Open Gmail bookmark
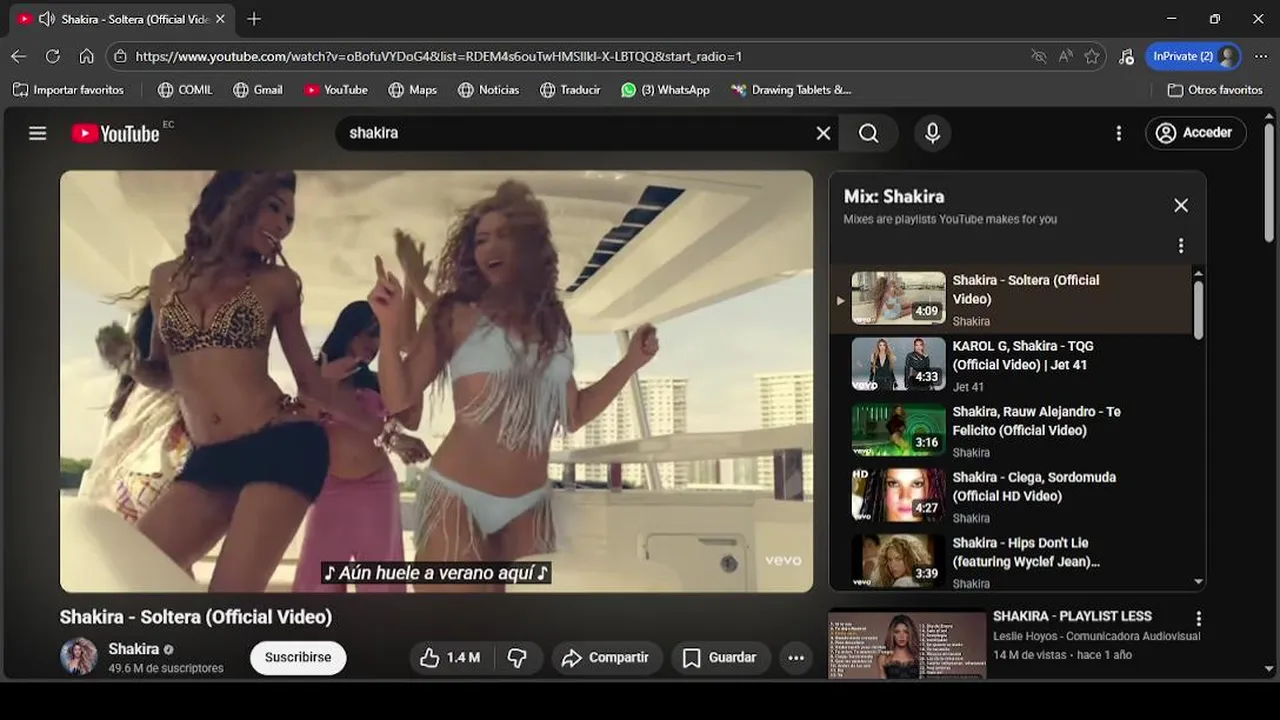 [258, 90]
